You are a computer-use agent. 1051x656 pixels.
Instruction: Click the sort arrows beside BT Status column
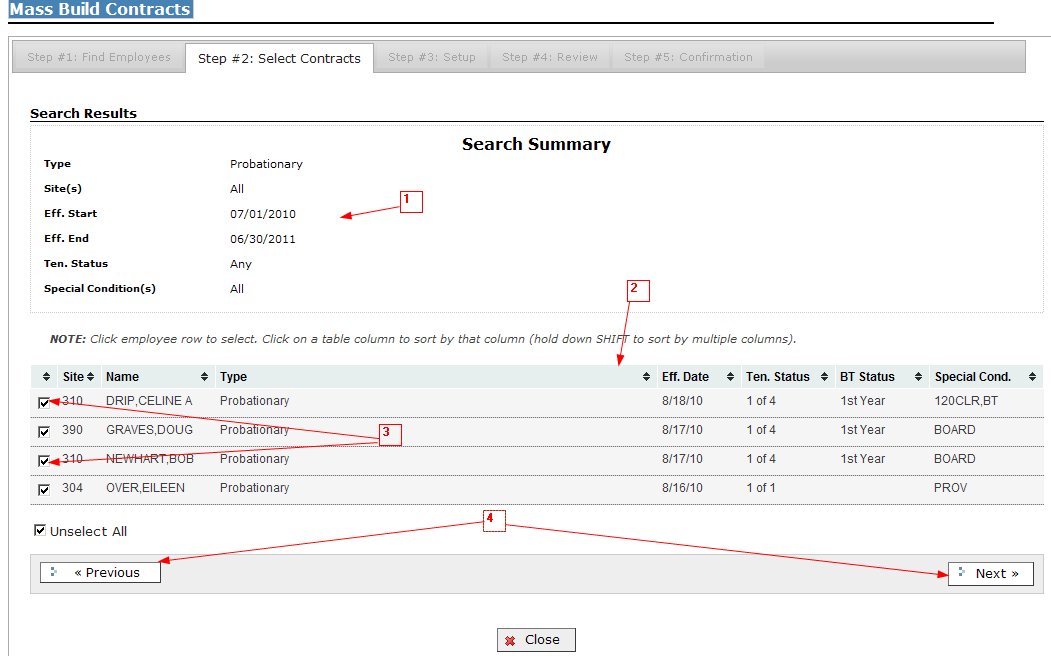point(920,377)
